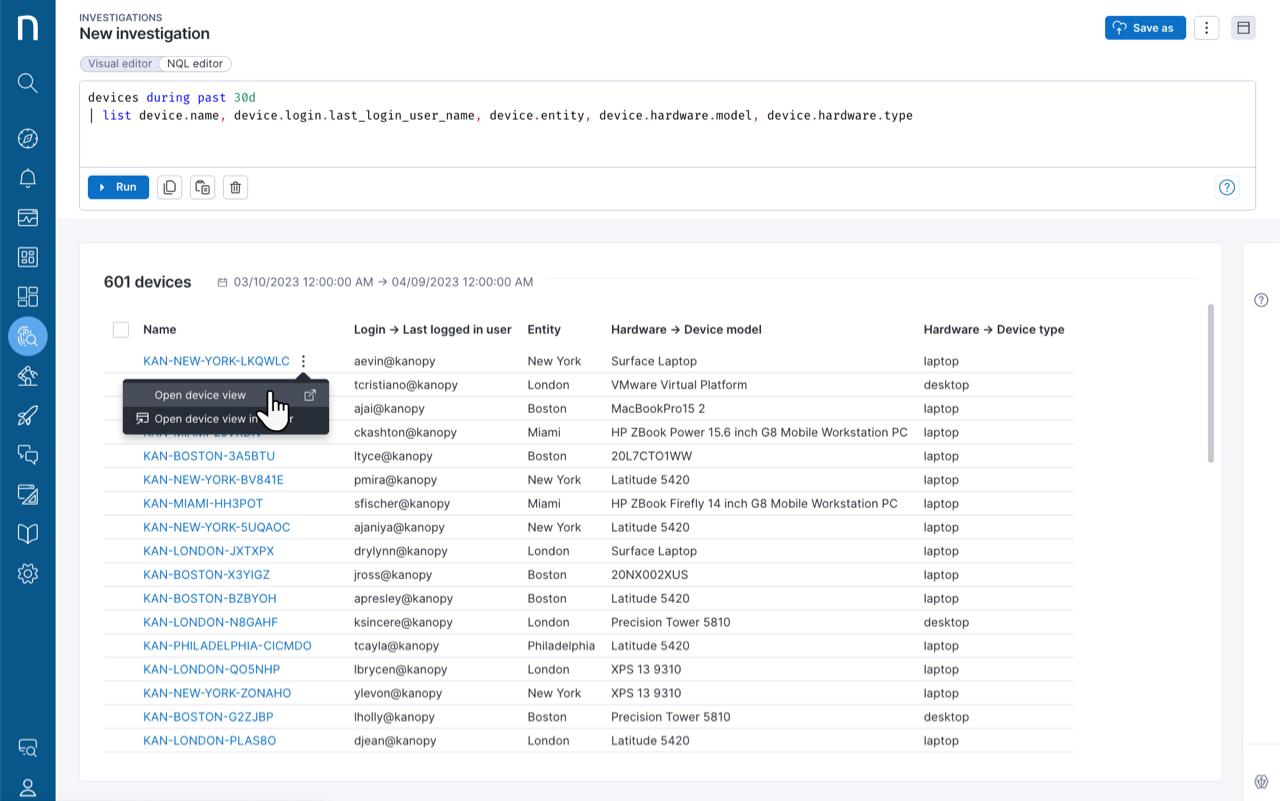This screenshot has width=1280, height=801.
Task: Open the rocket icon in the sidebar
Action: [27, 415]
